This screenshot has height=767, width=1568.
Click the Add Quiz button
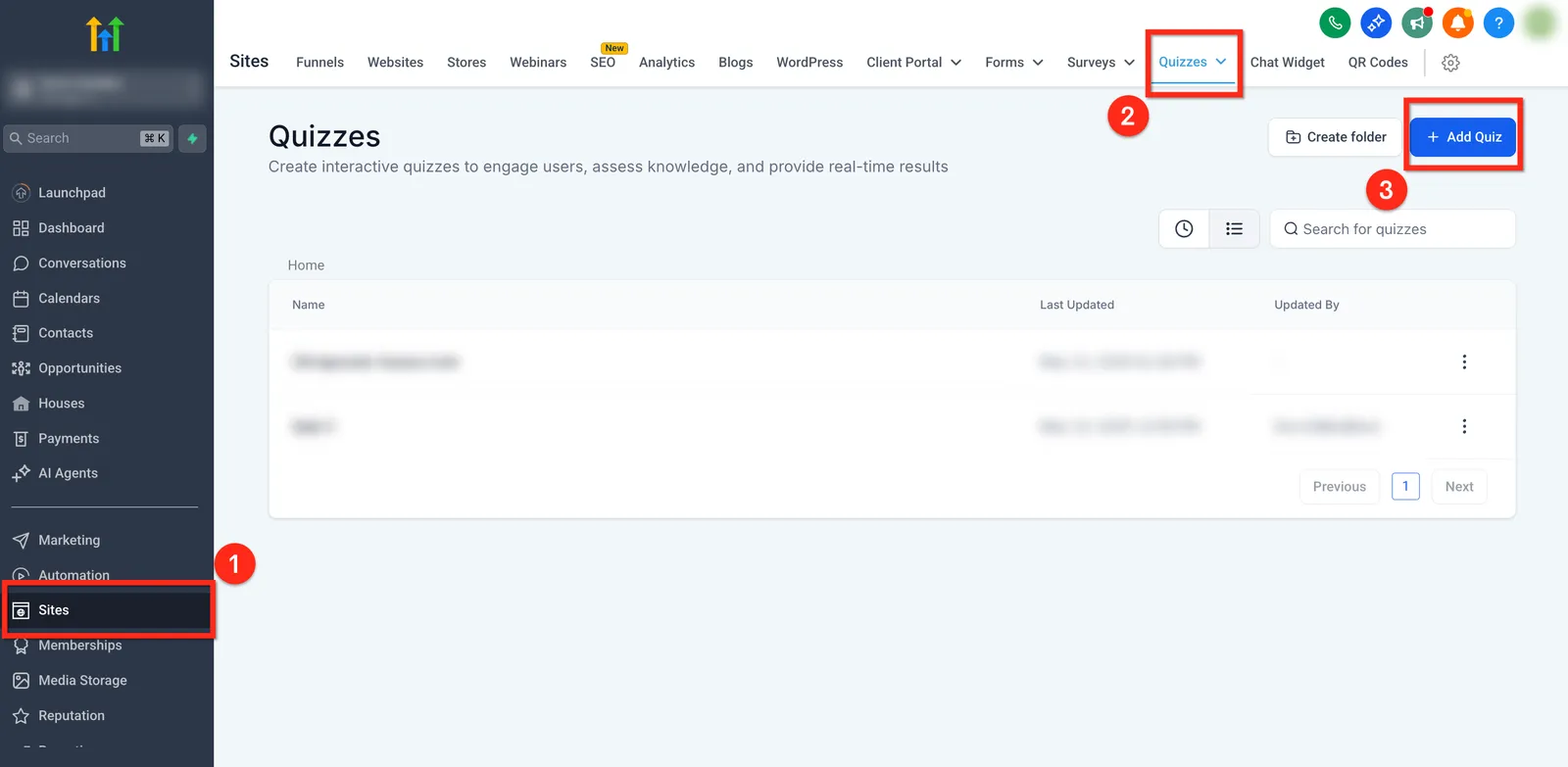[x=1463, y=137]
